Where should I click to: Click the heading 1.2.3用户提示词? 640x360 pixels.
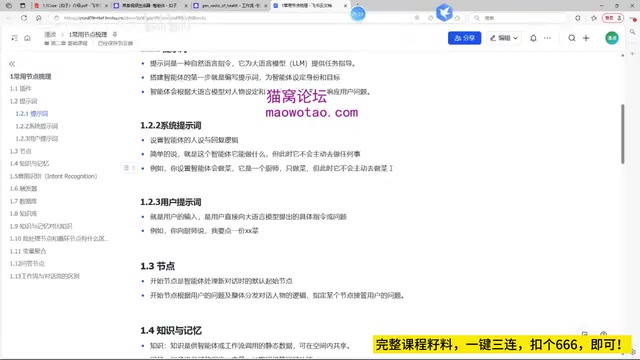point(171,202)
